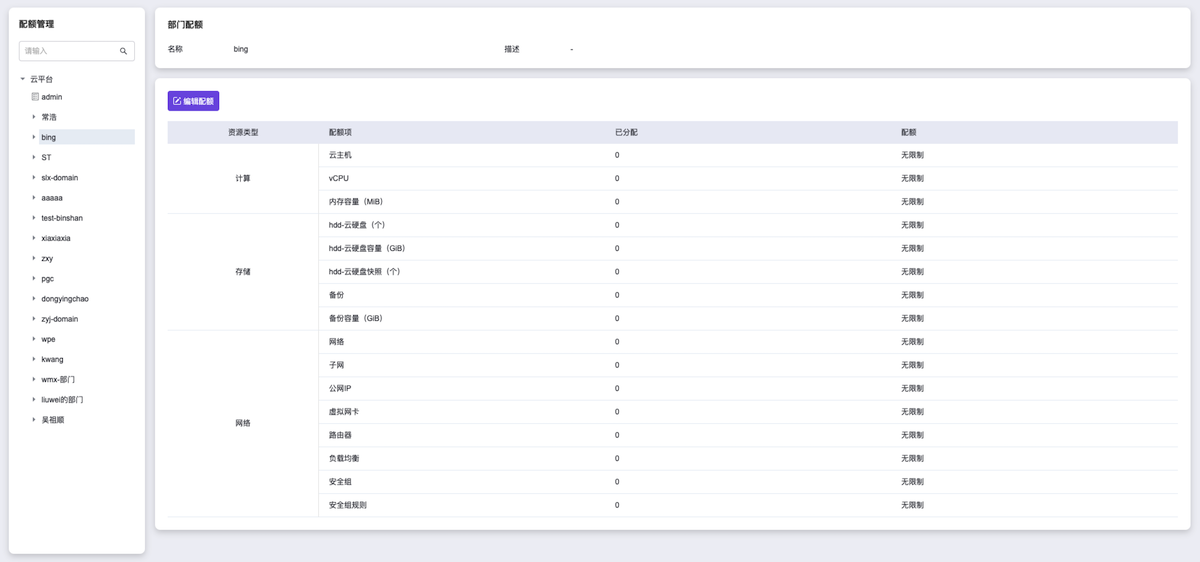Select the aaaaa department
This screenshot has width=1200, height=562.
pos(52,198)
